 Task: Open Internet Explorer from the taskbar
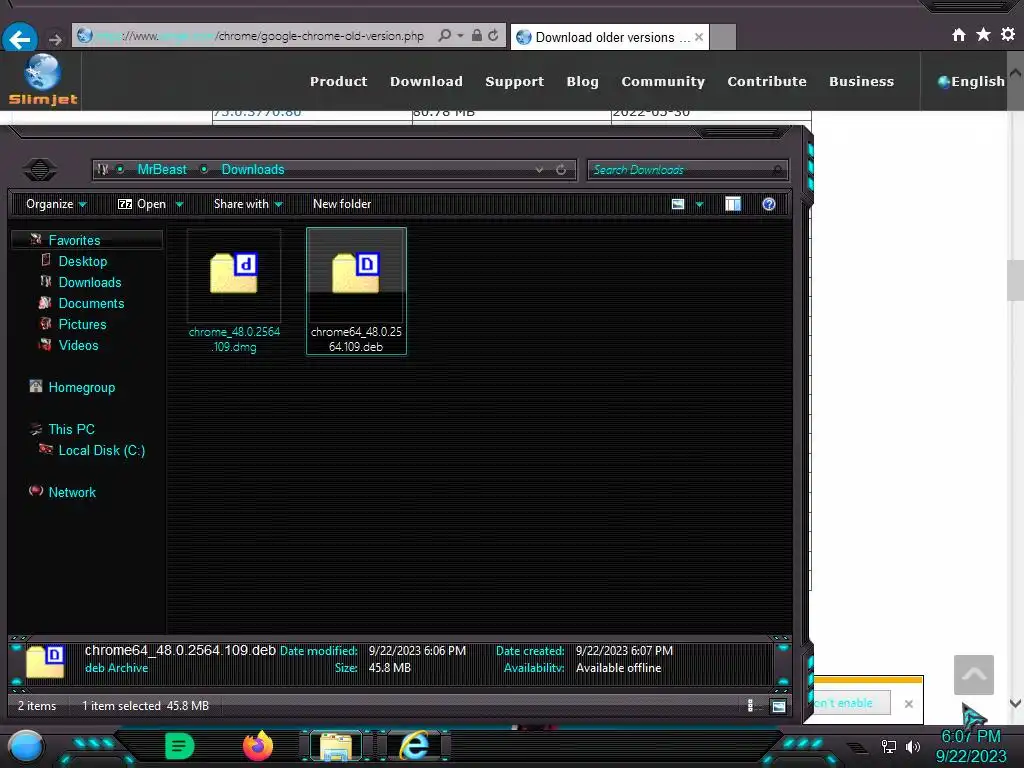(x=415, y=746)
